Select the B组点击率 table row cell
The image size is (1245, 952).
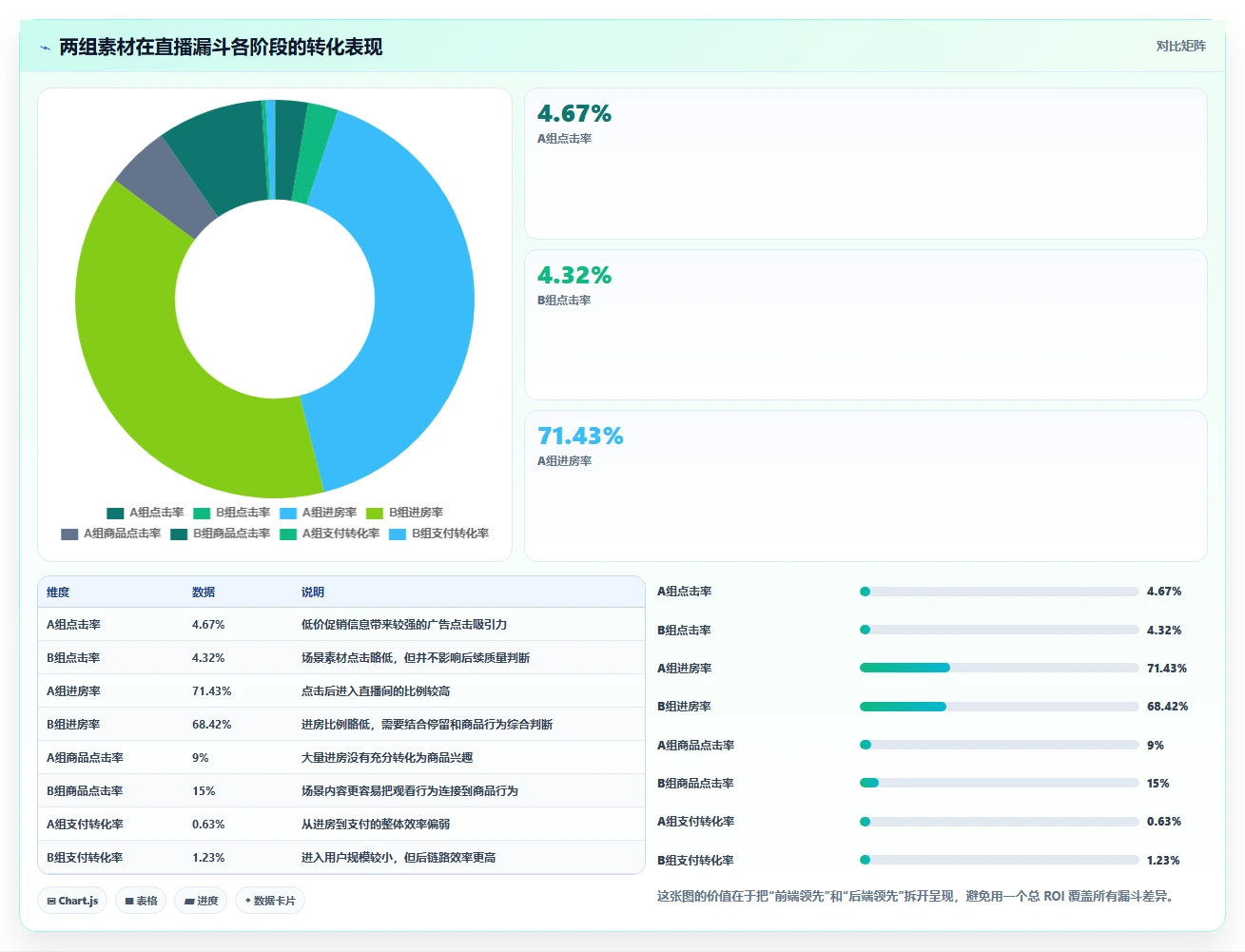coord(73,658)
